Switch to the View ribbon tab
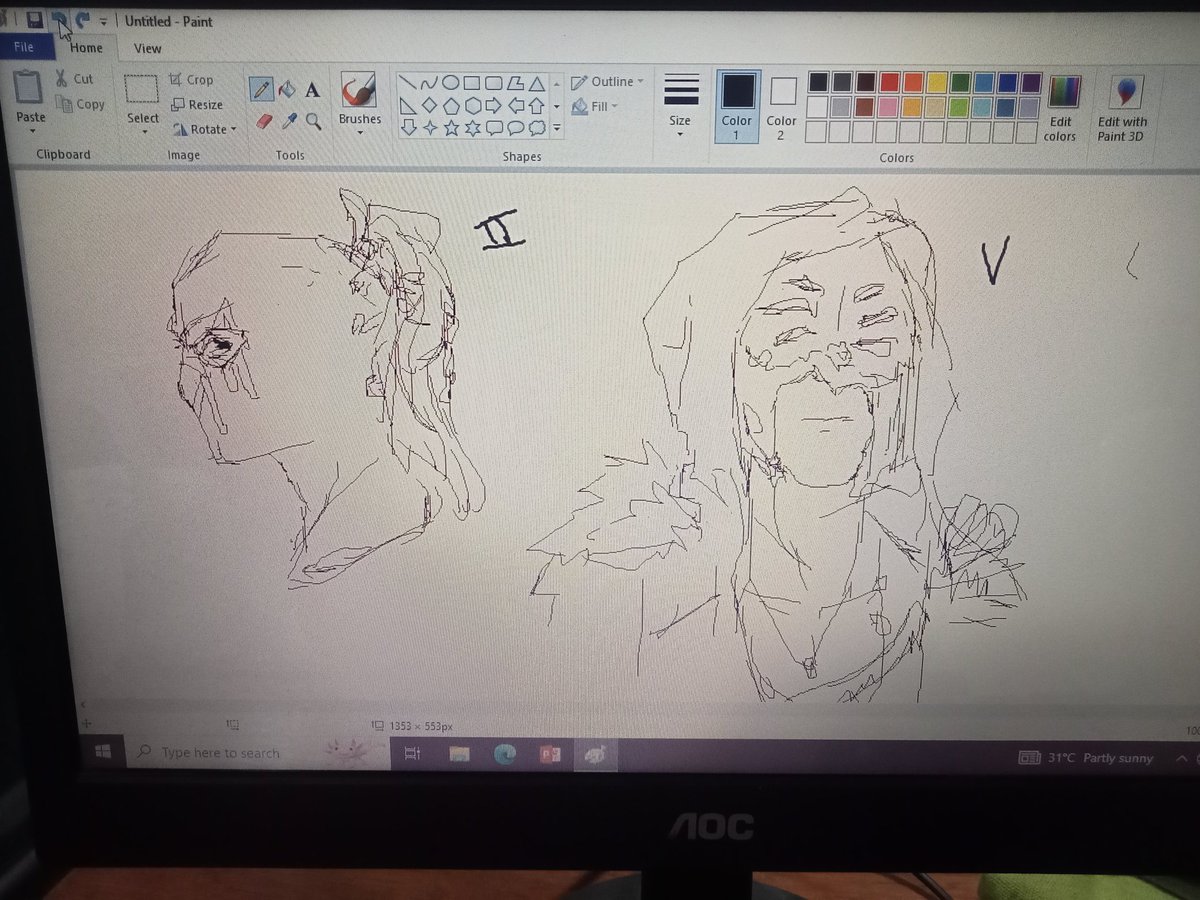The image size is (1200, 900). coord(147,48)
